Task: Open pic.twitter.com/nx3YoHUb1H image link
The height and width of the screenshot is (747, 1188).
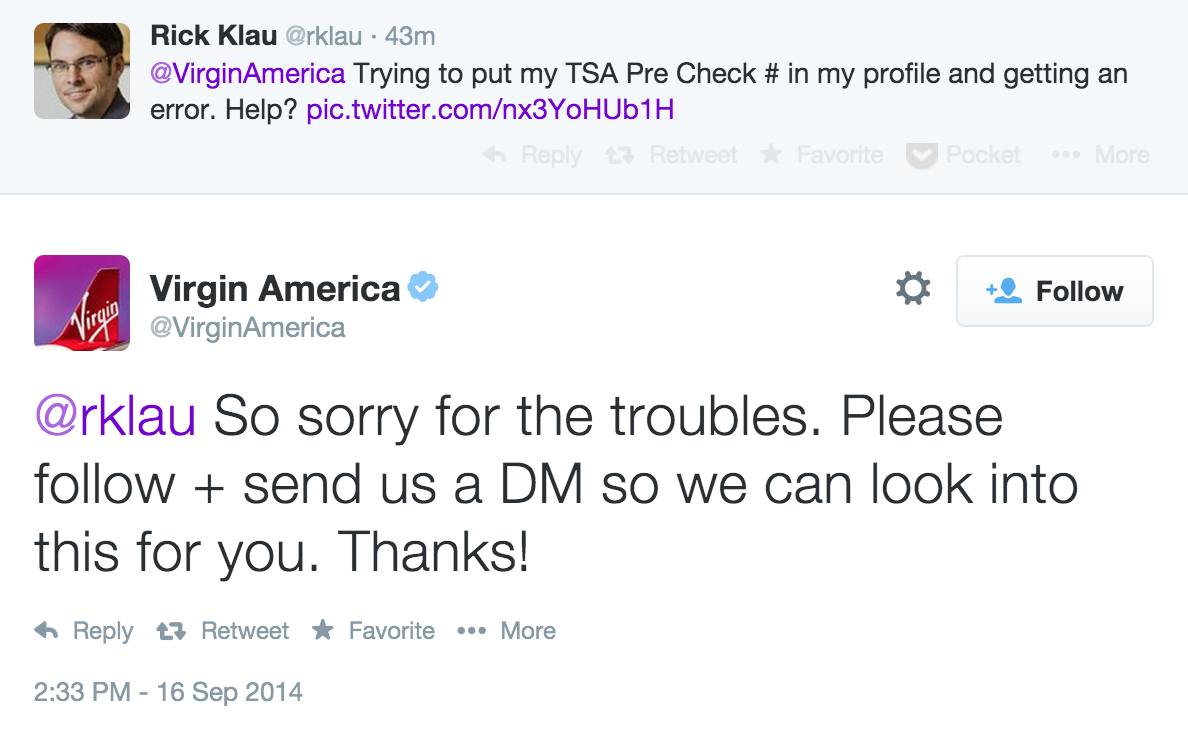Action: pos(490,110)
